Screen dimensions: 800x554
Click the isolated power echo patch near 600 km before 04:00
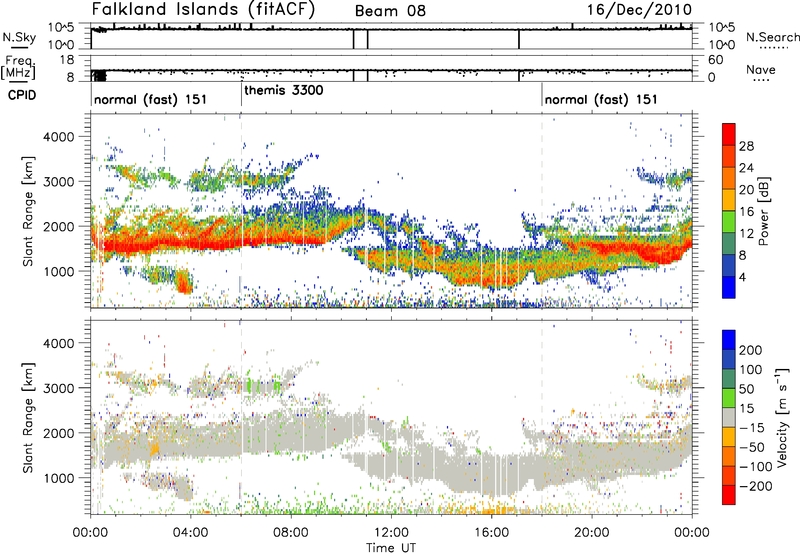click(184, 283)
